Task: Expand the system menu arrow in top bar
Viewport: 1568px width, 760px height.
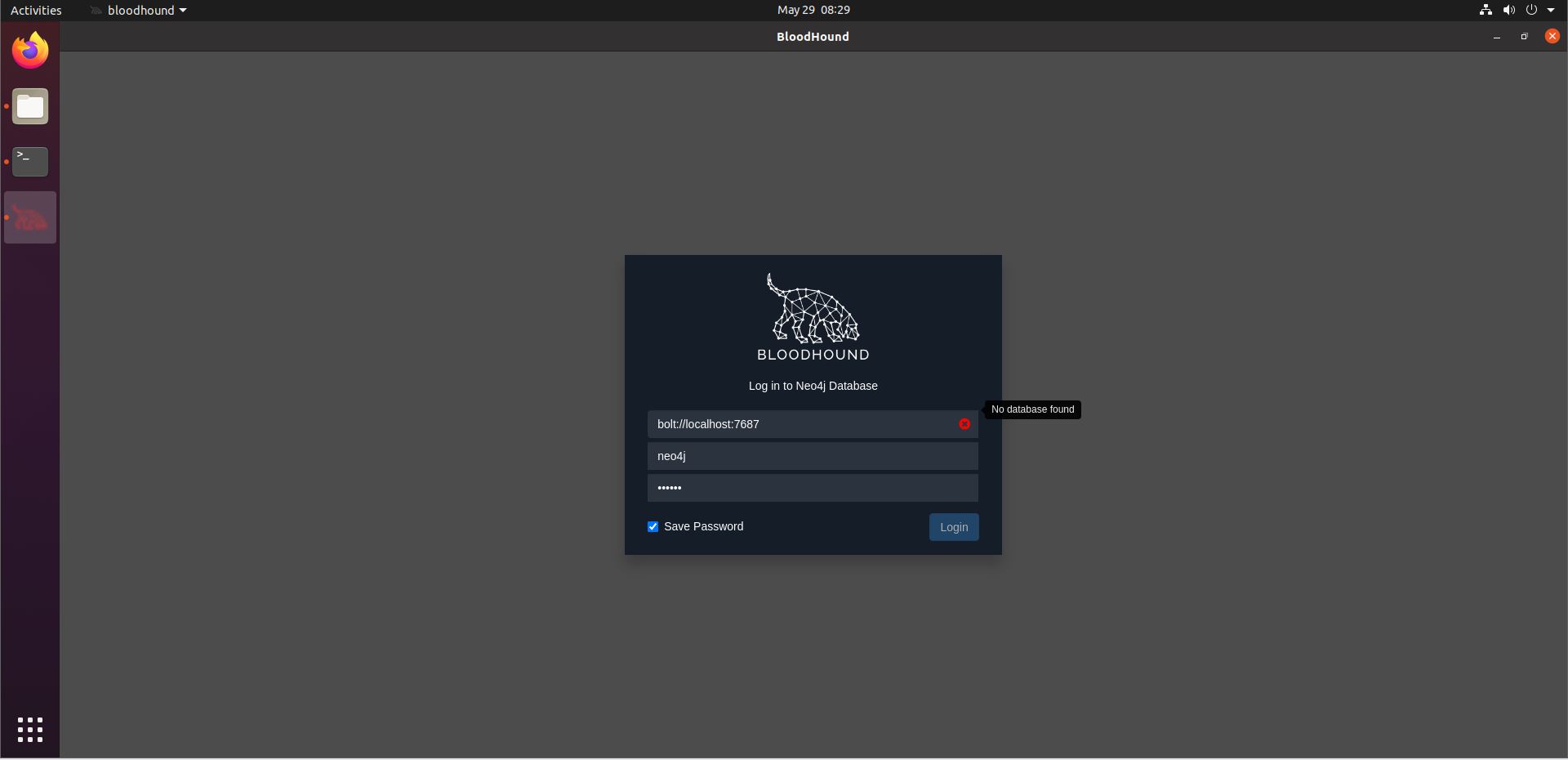Action: (1551, 11)
